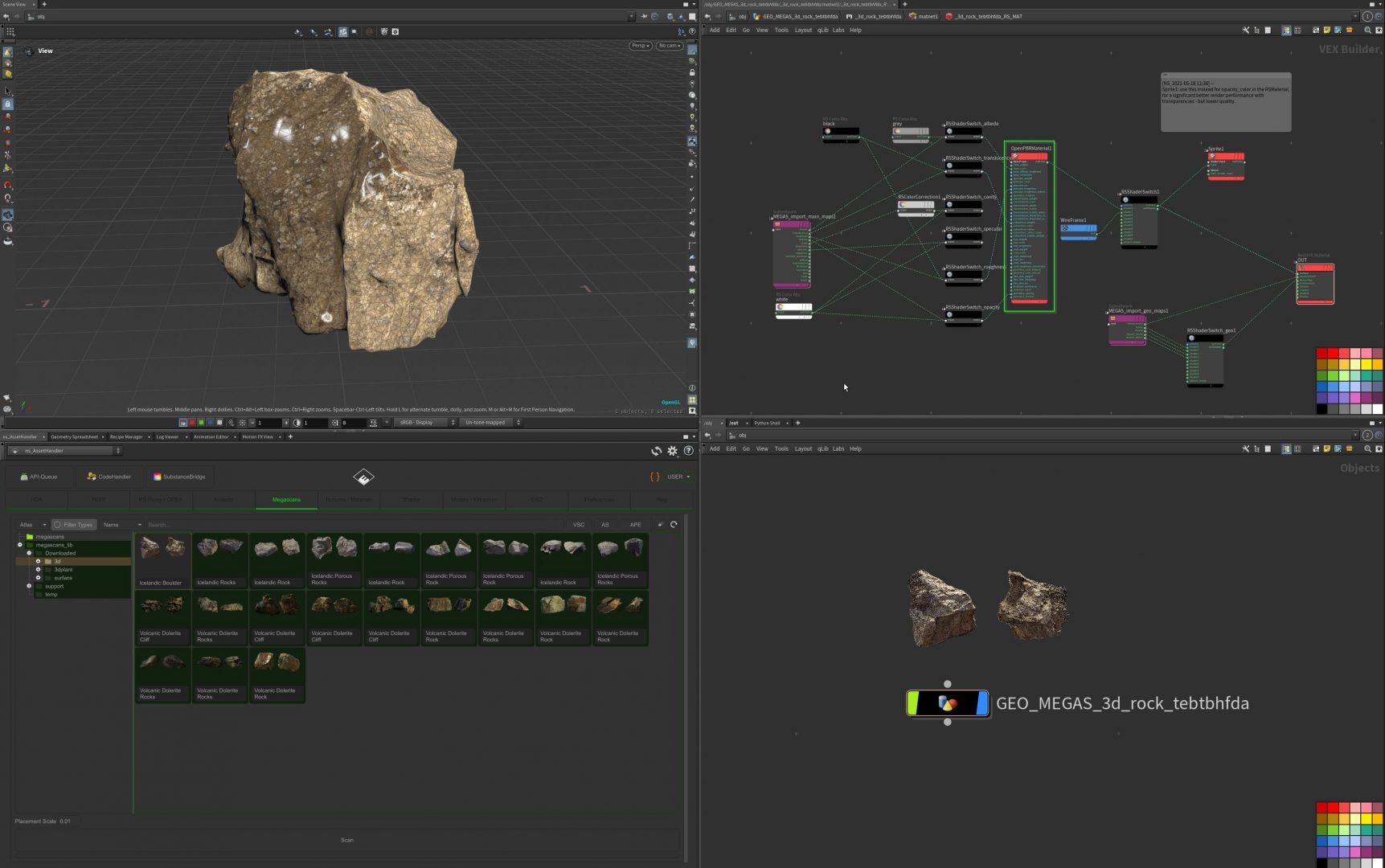Switch to the Megascans tab
This screenshot has width=1385, height=868.
286,500
